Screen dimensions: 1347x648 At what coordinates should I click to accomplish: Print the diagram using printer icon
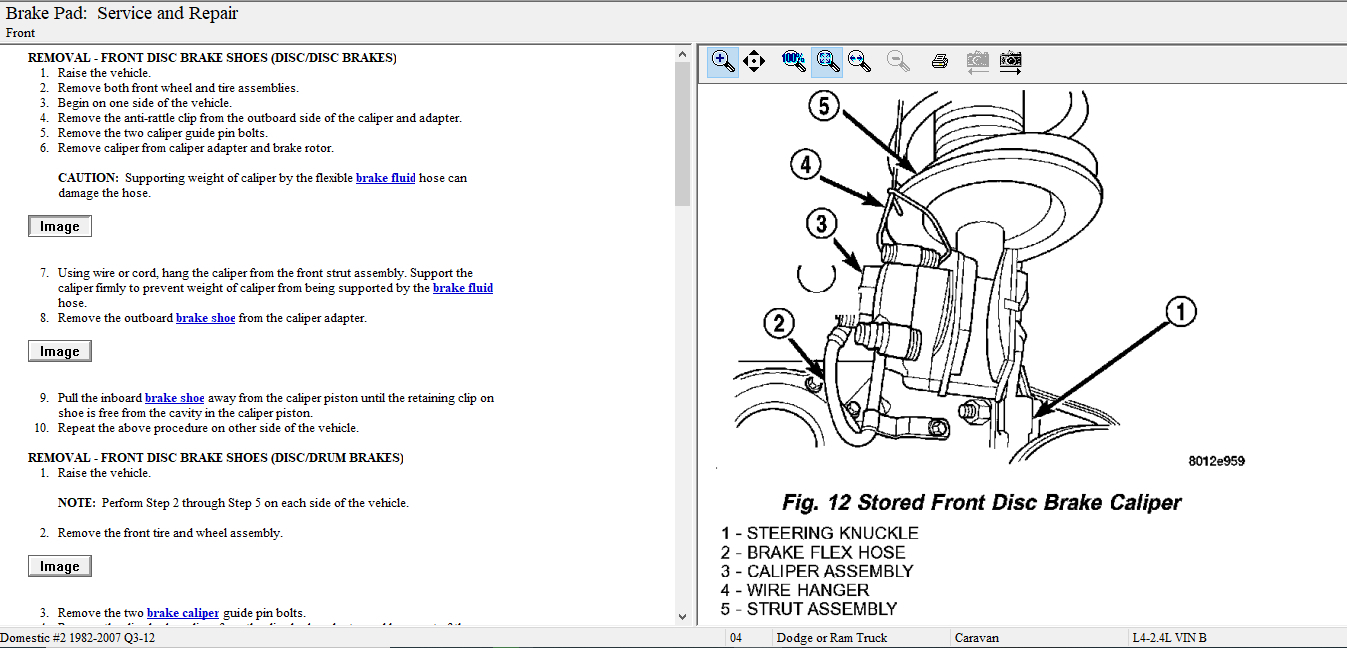pos(939,61)
